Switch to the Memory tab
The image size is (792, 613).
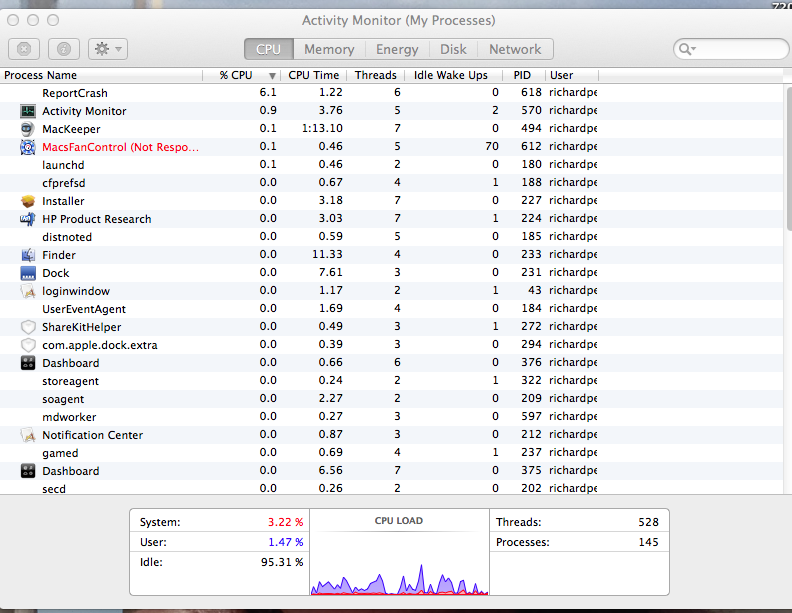click(329, 49)
